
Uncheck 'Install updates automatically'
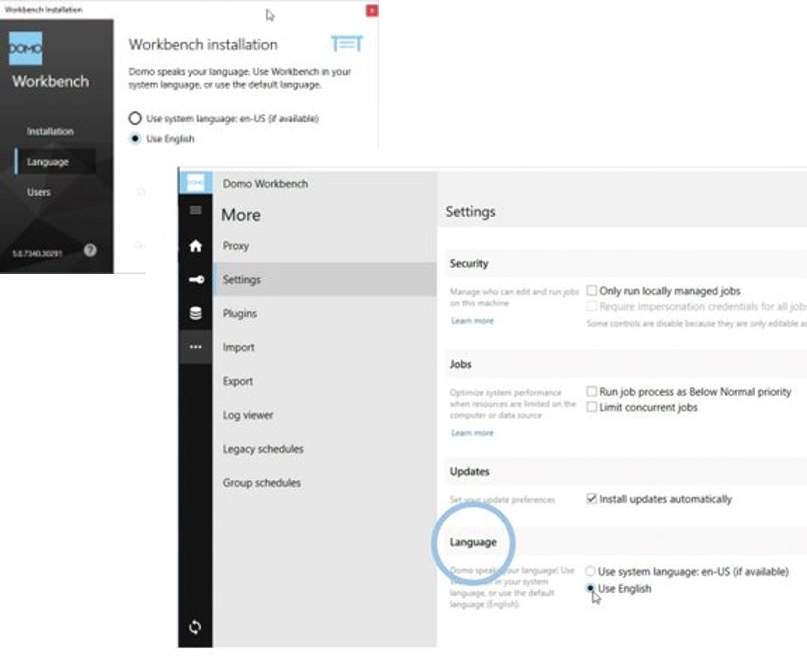click(592, 498)
